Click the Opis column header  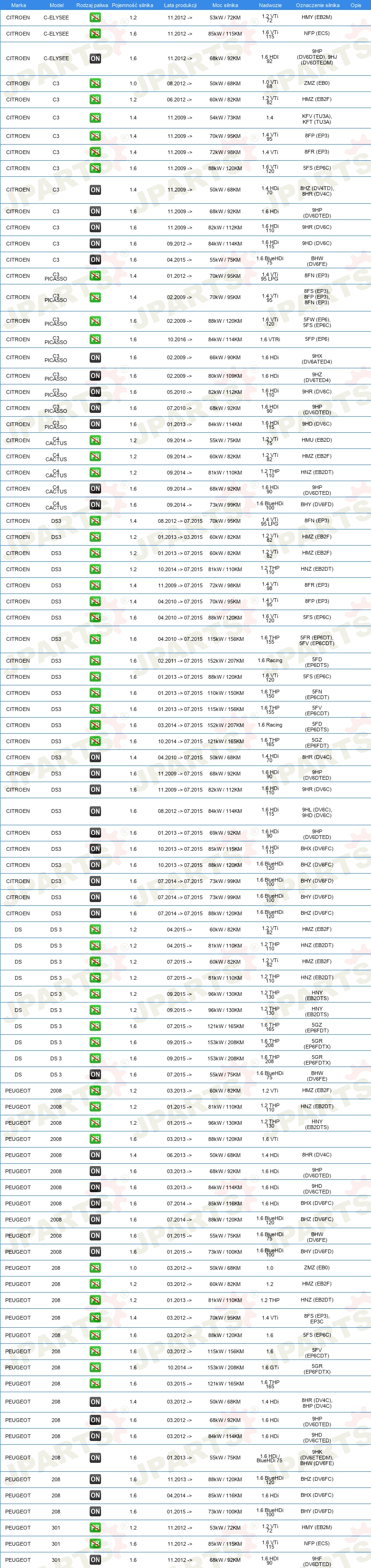point(356,5)
